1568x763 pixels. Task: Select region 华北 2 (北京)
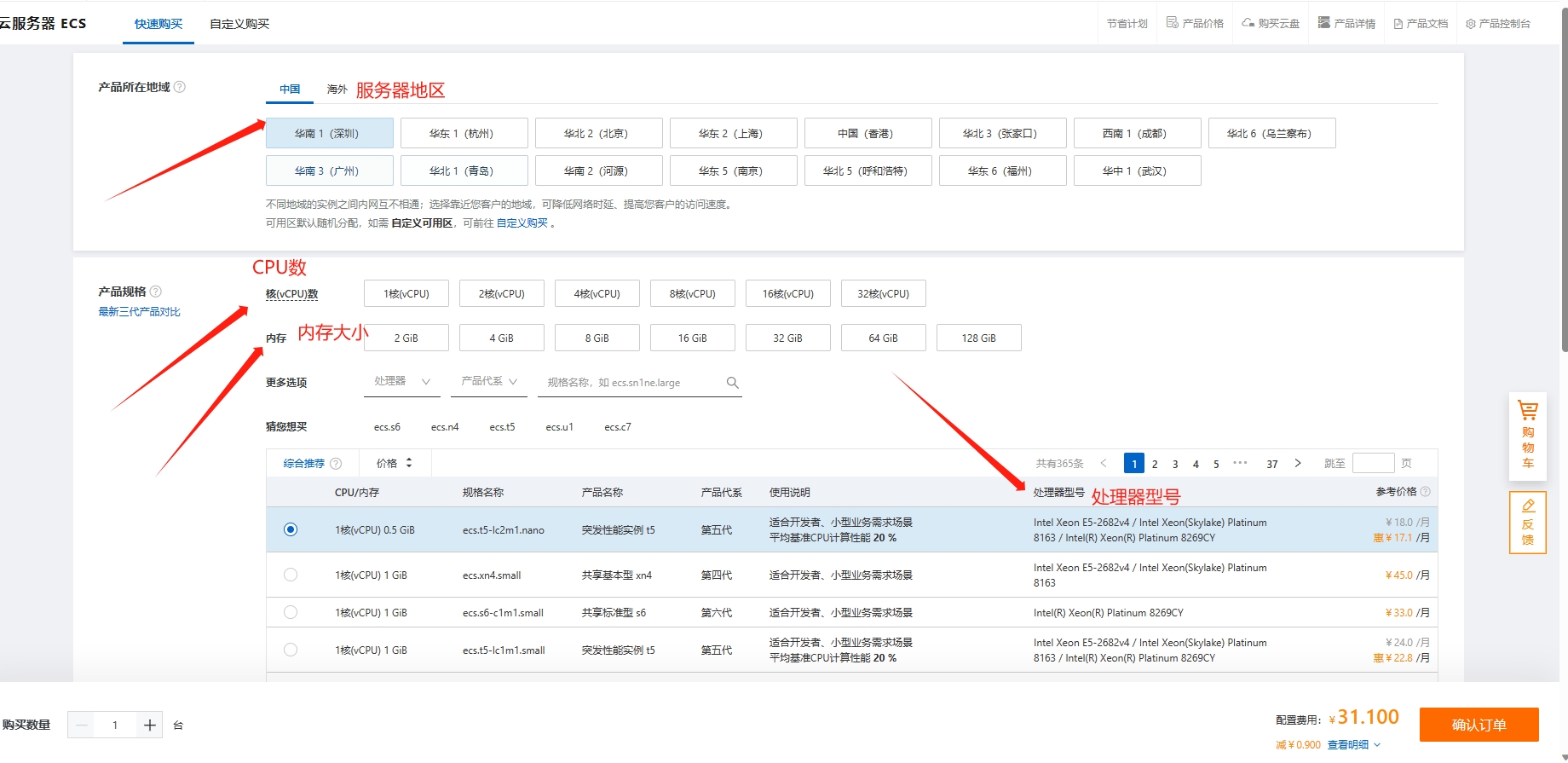(x=599, y=133)
